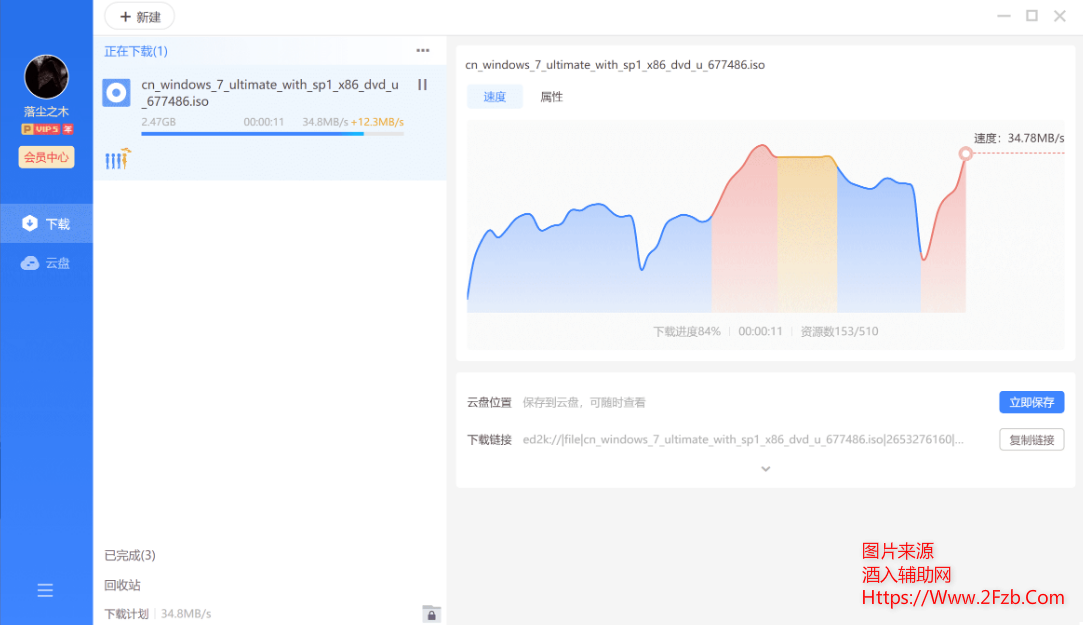The width and height of the screenshot is (1083, 625).
Task: Click the download progress bar
Action: [272, 133]
